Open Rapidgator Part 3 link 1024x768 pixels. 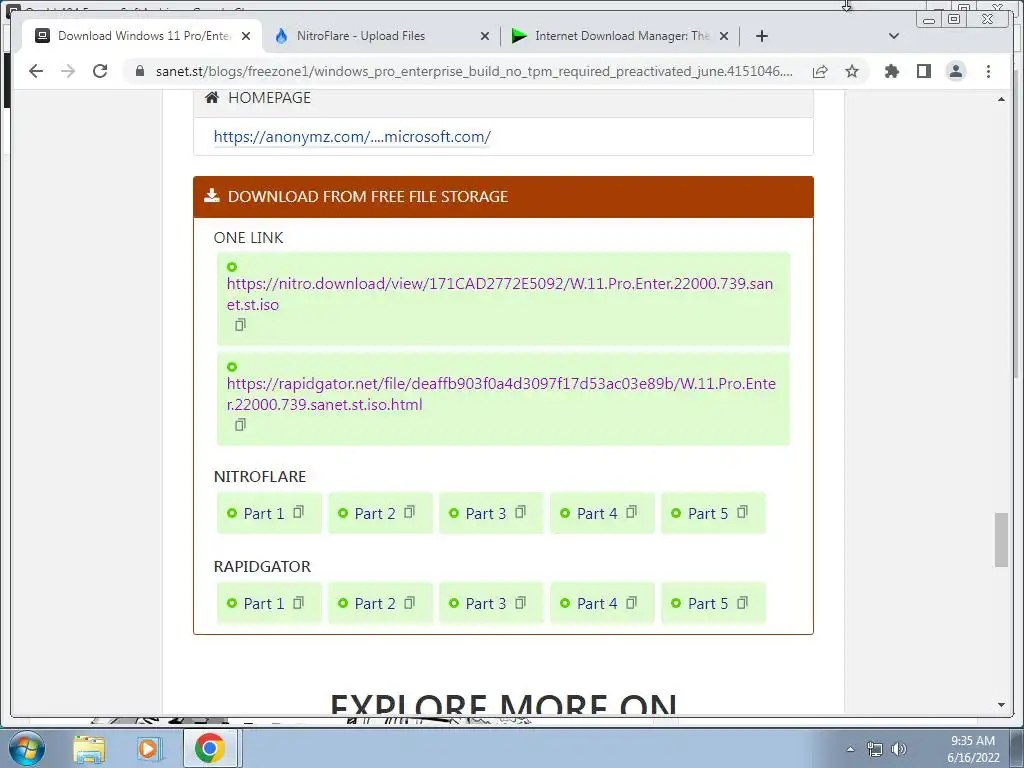pos(486,603)
